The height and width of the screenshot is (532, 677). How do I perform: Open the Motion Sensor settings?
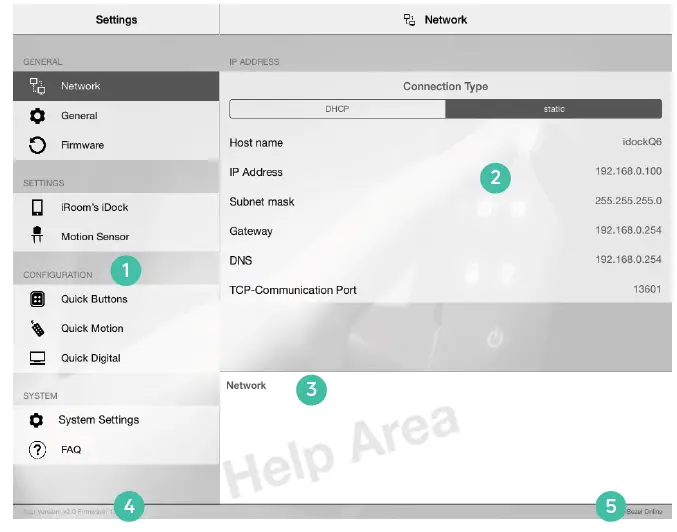click(x=116, y=237)
